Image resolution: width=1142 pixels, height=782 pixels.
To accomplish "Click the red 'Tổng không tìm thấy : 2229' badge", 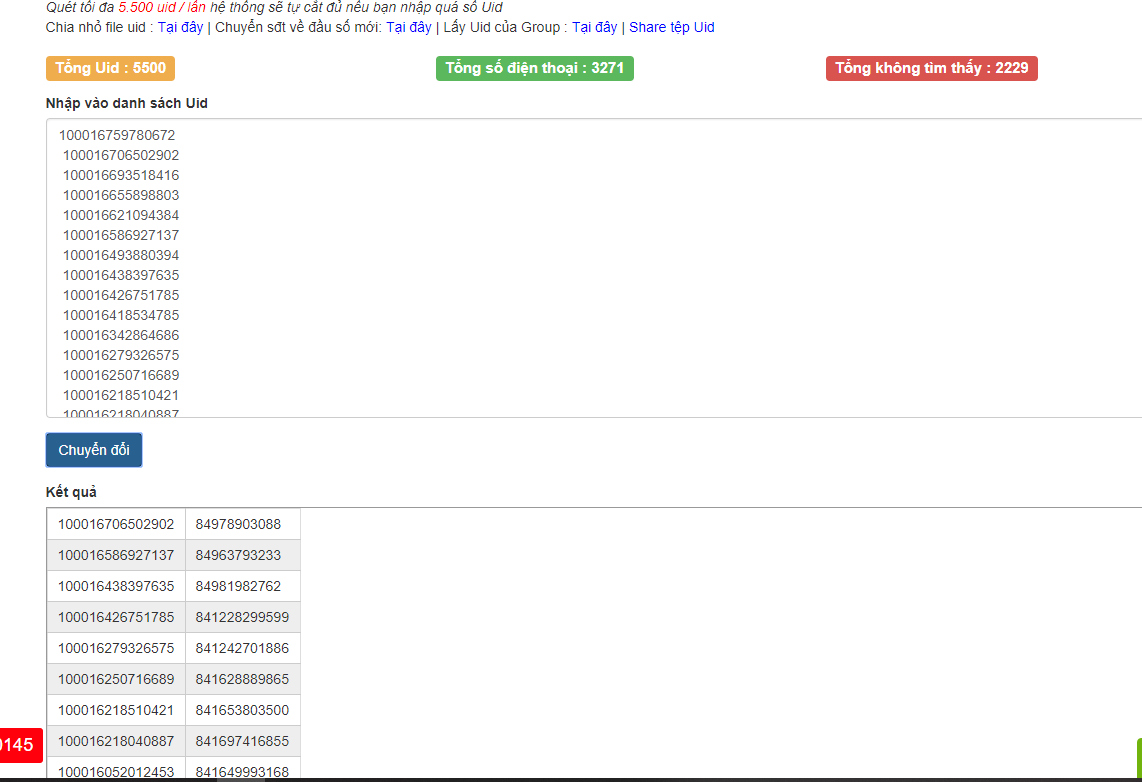I will (x=931, y=68).
